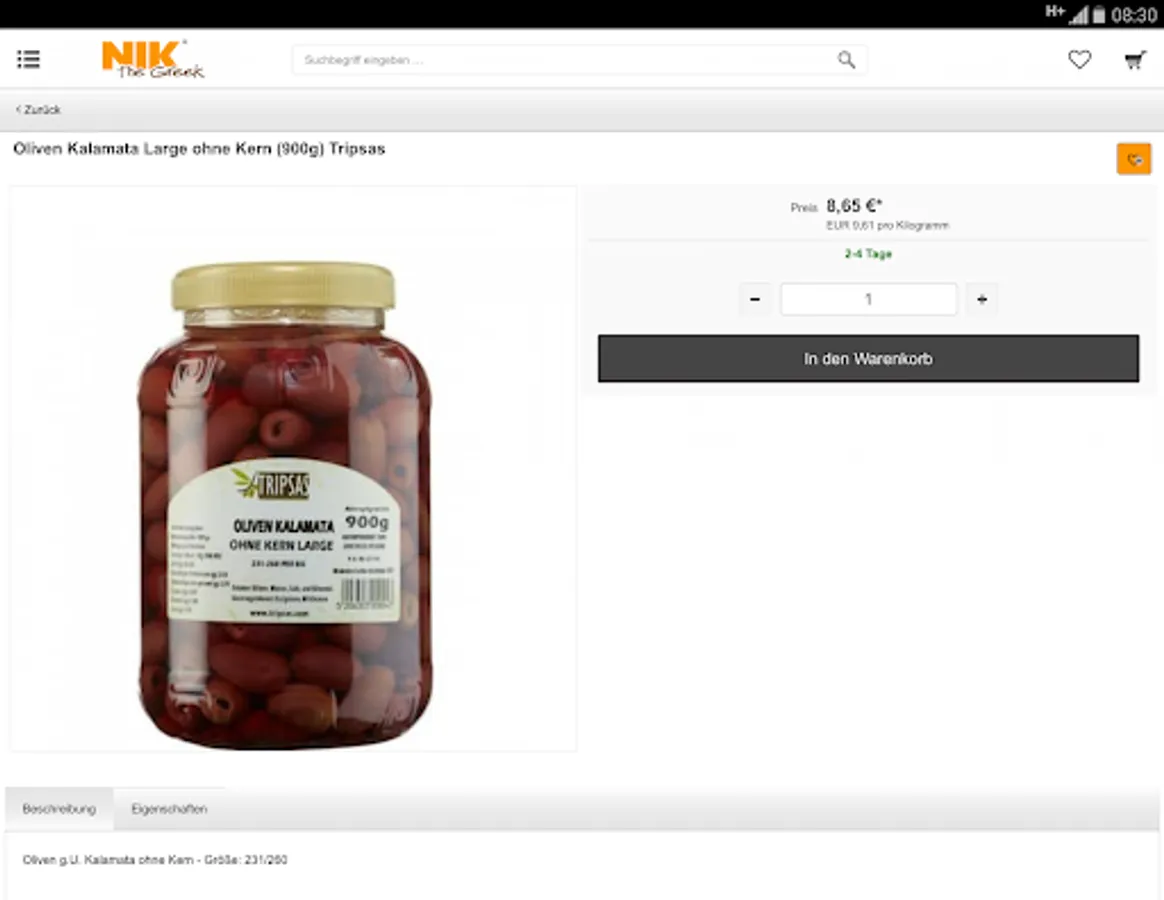Switch to the Eigenschaften tab
The image size is (1164, 900).
click(169, 809)
